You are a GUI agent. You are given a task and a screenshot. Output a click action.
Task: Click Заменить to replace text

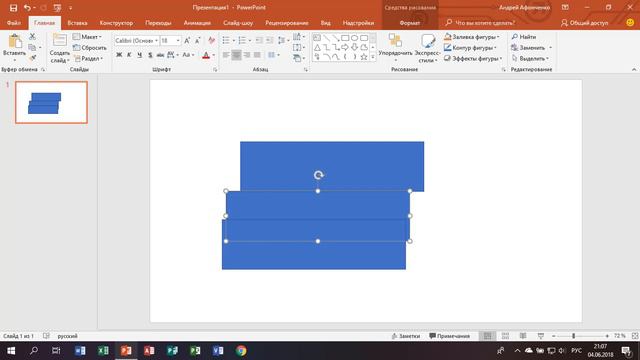[528, 48]
